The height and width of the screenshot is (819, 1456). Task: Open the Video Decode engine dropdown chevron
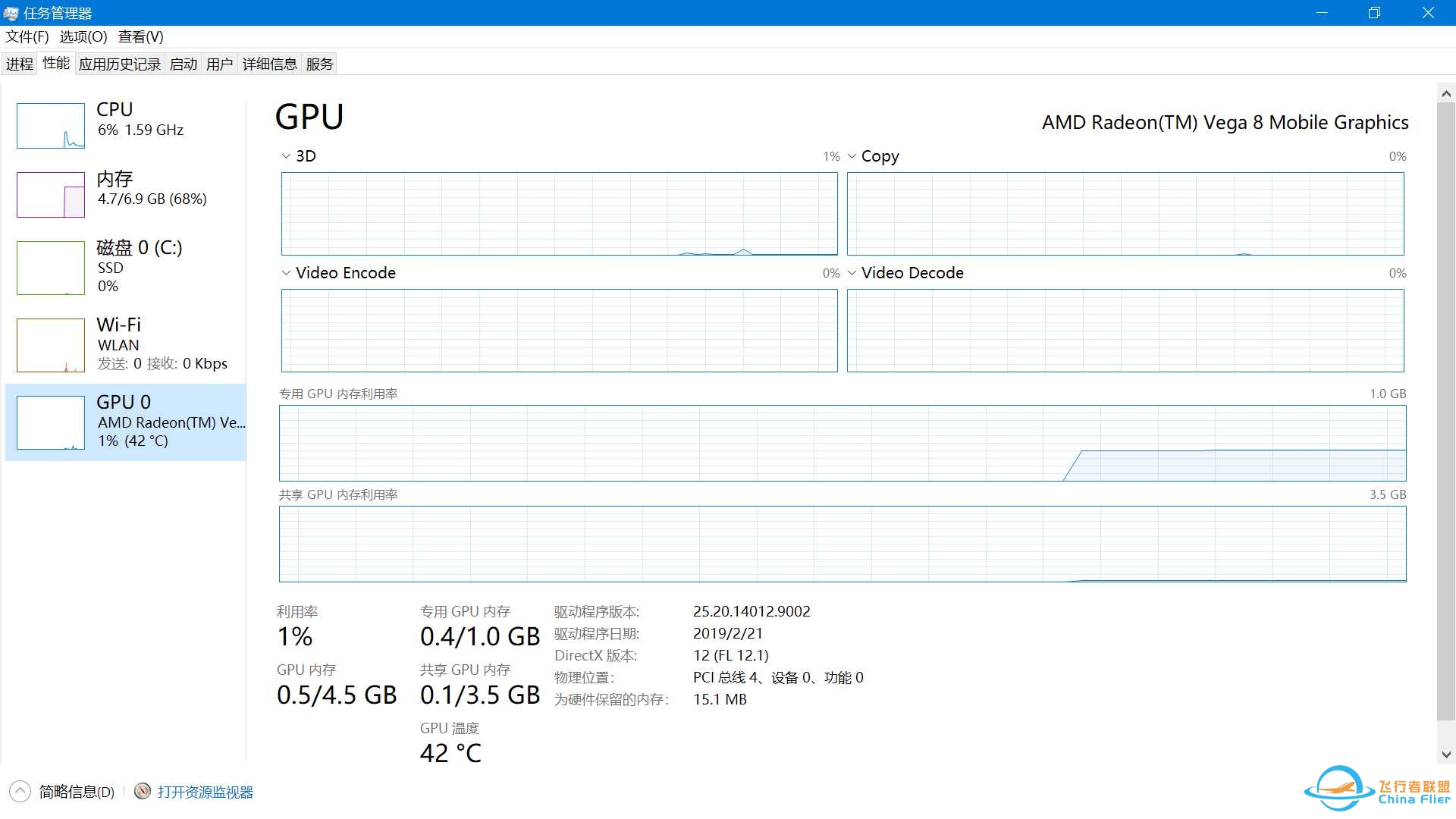click(x=852, y=273)
